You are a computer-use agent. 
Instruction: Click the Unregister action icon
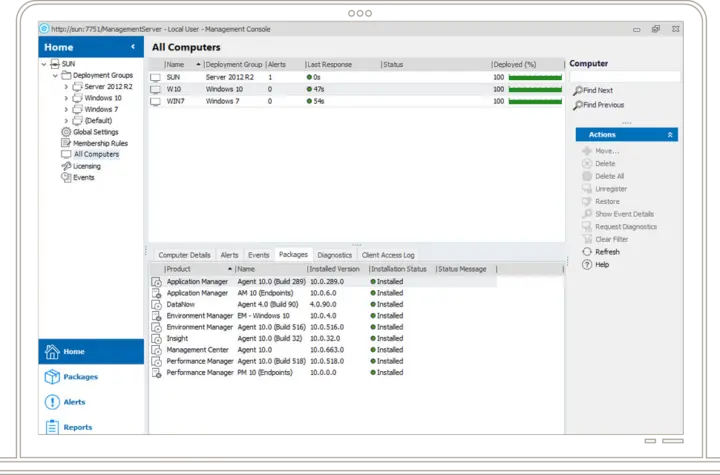coord(587,189)
